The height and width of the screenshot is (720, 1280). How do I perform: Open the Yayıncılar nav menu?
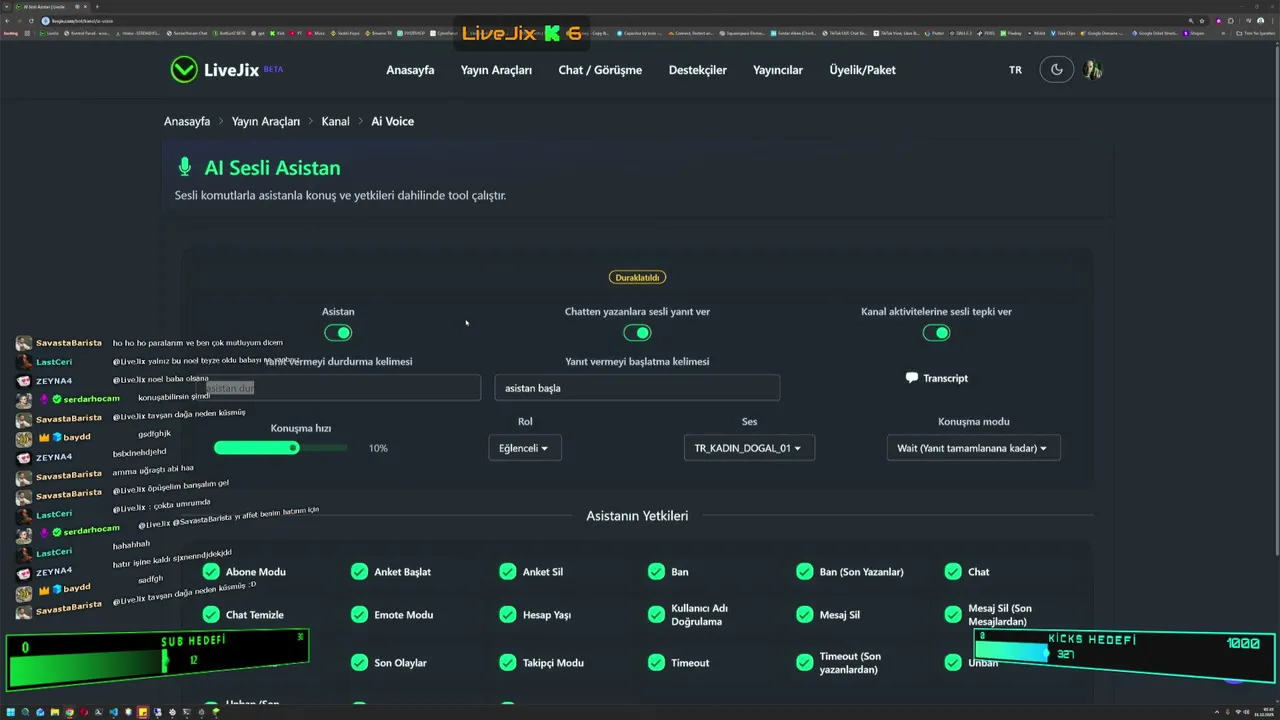778,70
